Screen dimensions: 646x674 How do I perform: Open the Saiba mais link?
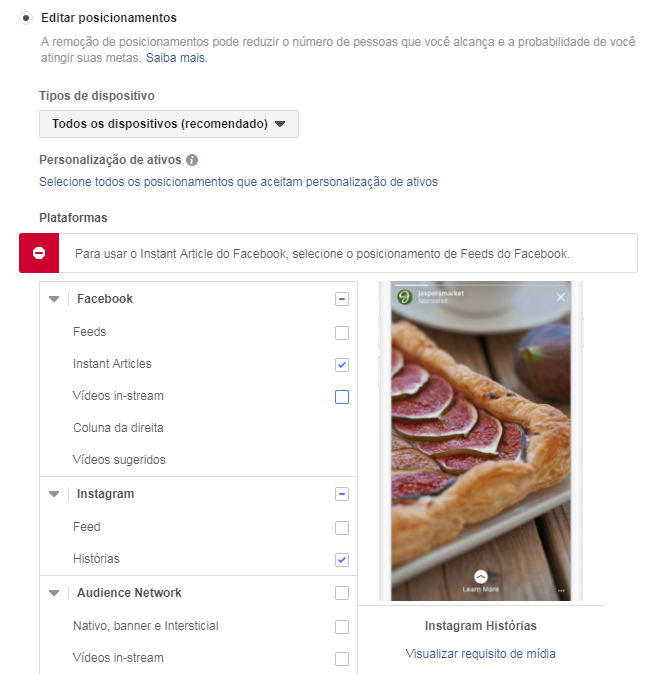click(x=177, y=58)
